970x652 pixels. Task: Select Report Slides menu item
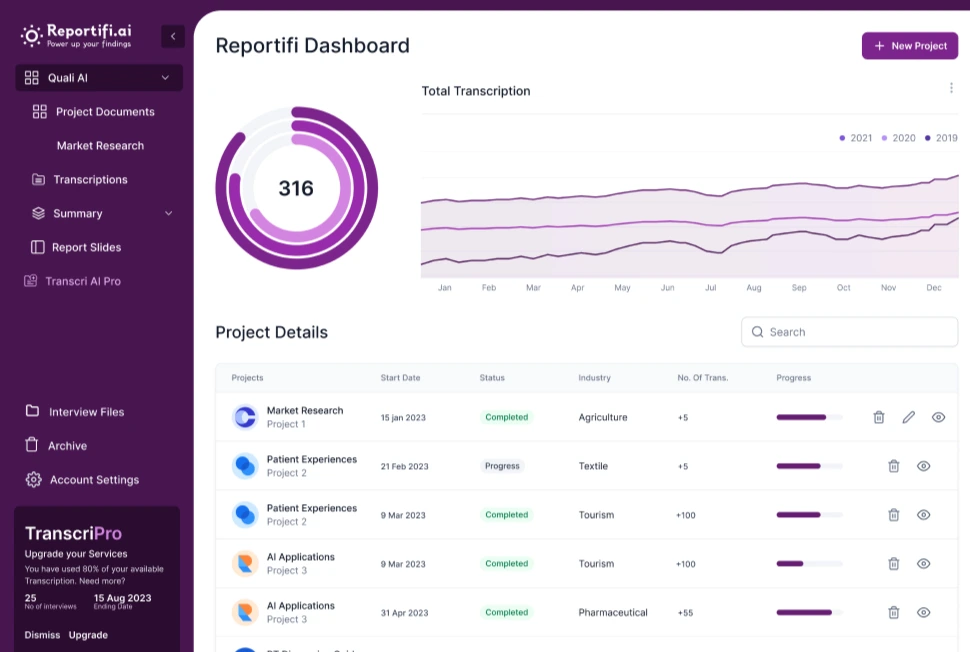pos(86,247)
